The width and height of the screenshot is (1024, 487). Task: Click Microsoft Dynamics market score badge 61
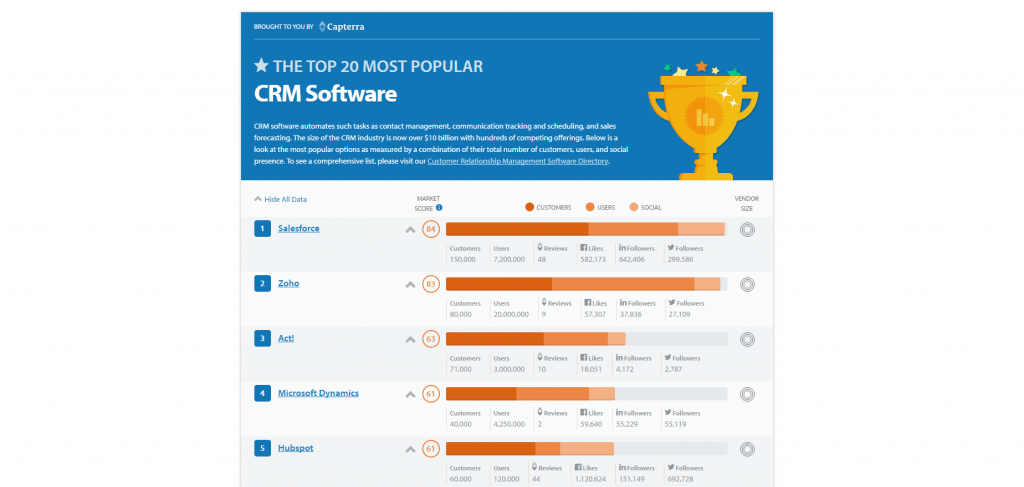[430, 394]
